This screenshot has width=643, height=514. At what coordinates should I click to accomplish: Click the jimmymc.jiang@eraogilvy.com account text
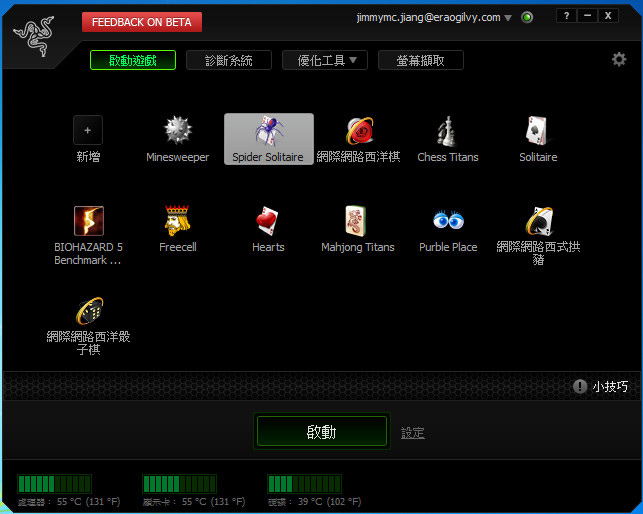coord(428,18)
